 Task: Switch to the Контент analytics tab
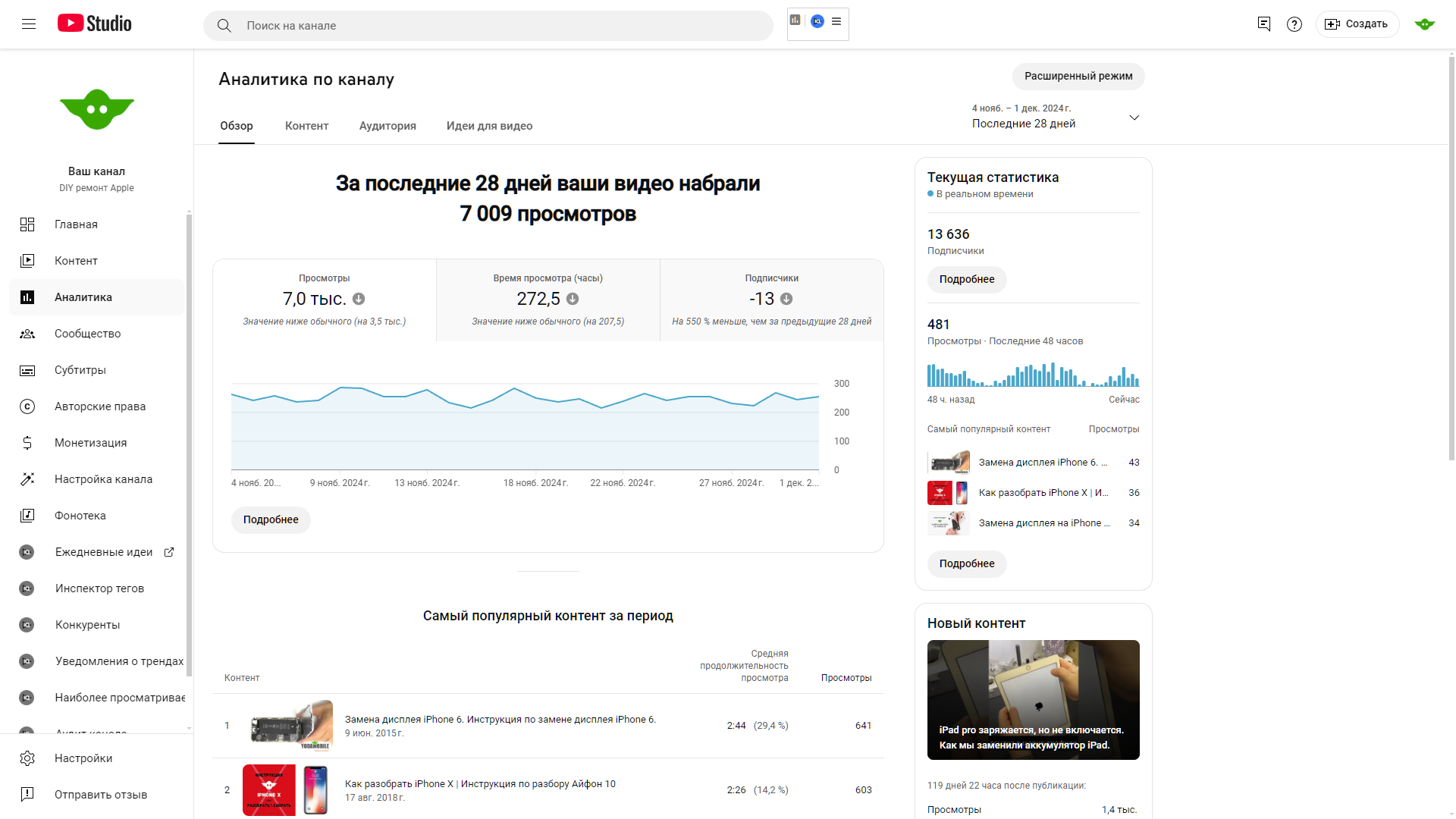306,126
